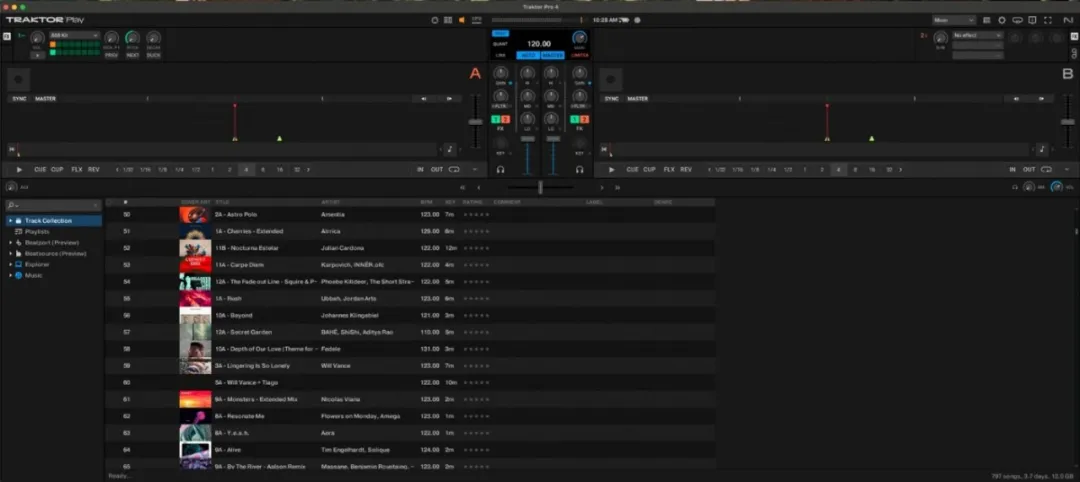Expand Deck A advanced panel arrow
The image size is (1080, 482).
tap(475, 169)
